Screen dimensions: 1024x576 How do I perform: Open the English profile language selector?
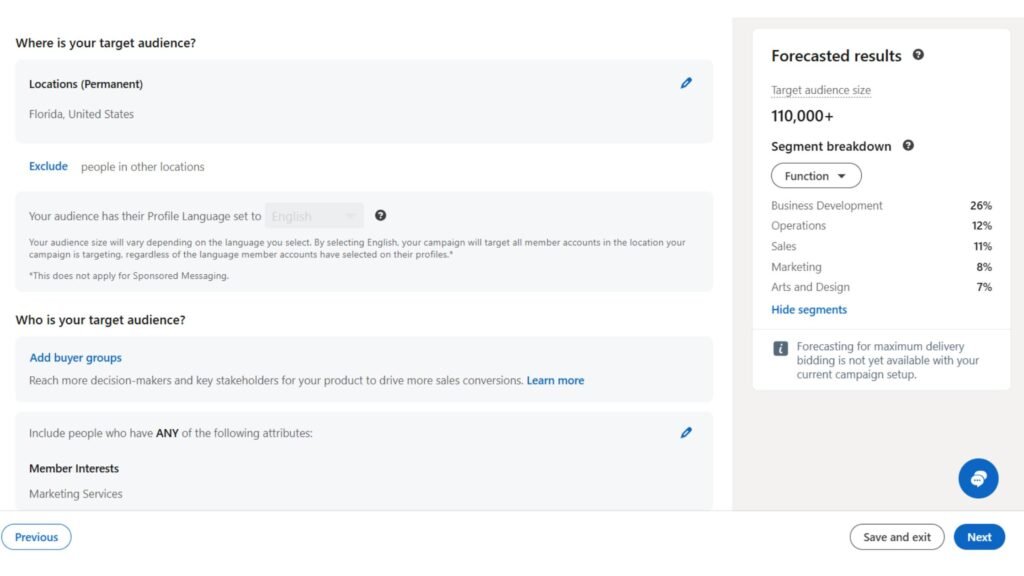[314, 215]
